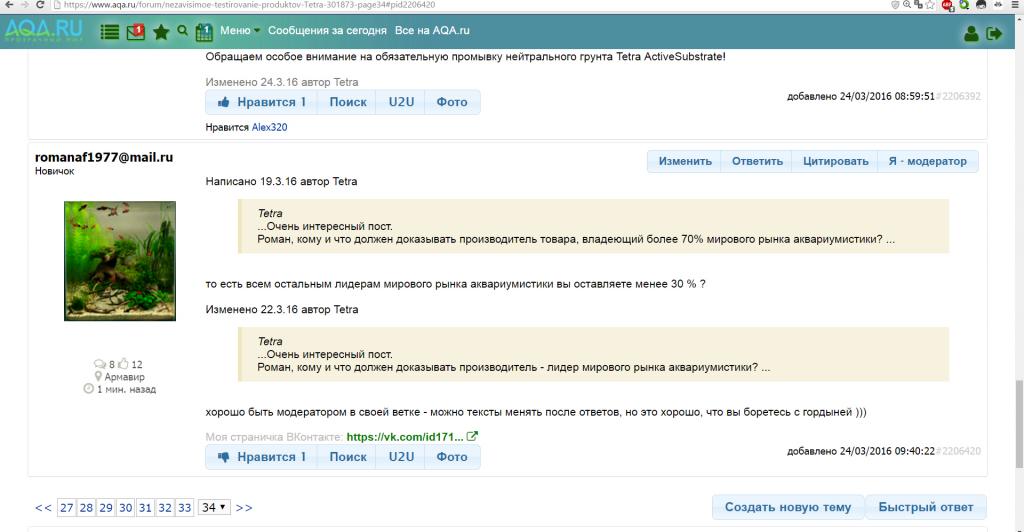
Task: Click the post ID #2206392
Action: [x=958, y=96]
